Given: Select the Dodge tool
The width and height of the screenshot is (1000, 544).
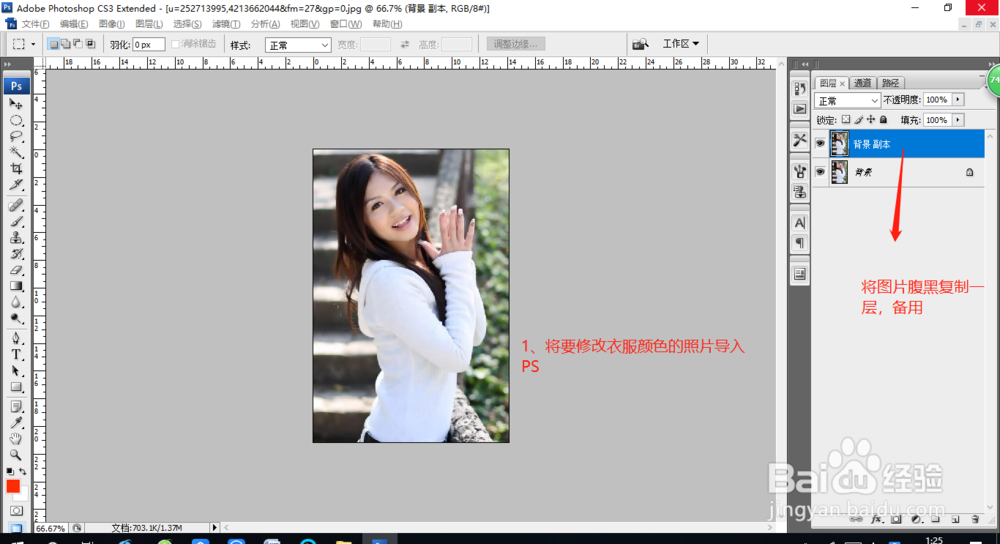Looking at the screenshot, I should coord(16,318).
